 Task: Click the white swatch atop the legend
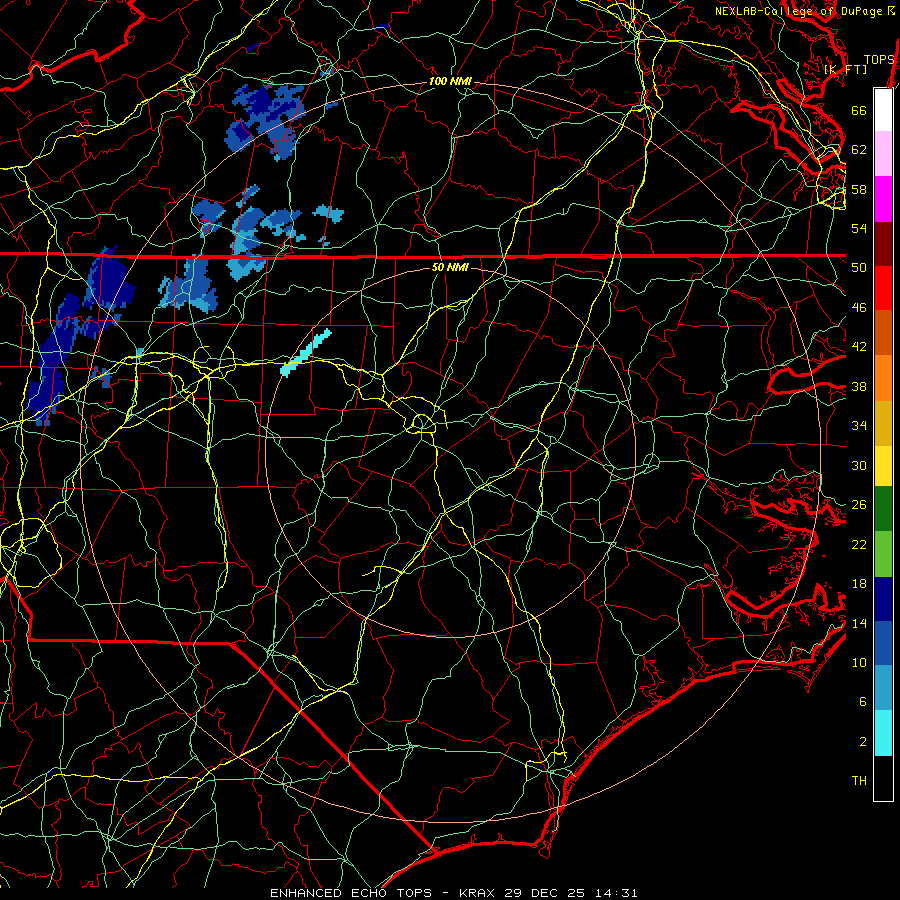click(883, 110)
